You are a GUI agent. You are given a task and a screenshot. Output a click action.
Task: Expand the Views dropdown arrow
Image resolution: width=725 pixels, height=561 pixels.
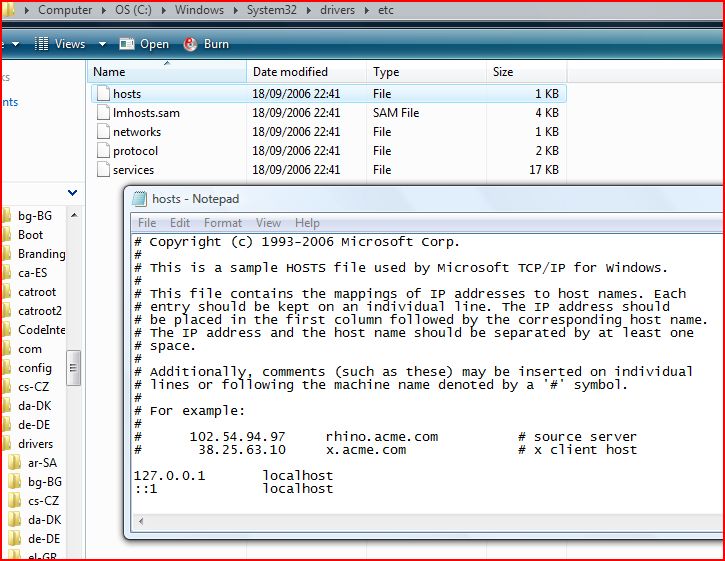click(102, 44)
